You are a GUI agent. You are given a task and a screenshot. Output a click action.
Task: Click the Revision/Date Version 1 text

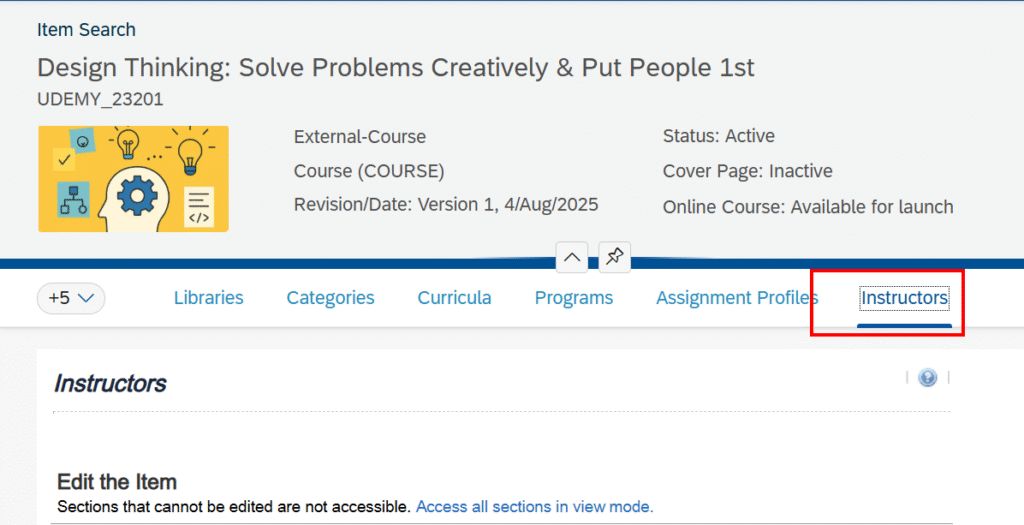[445, 205]
